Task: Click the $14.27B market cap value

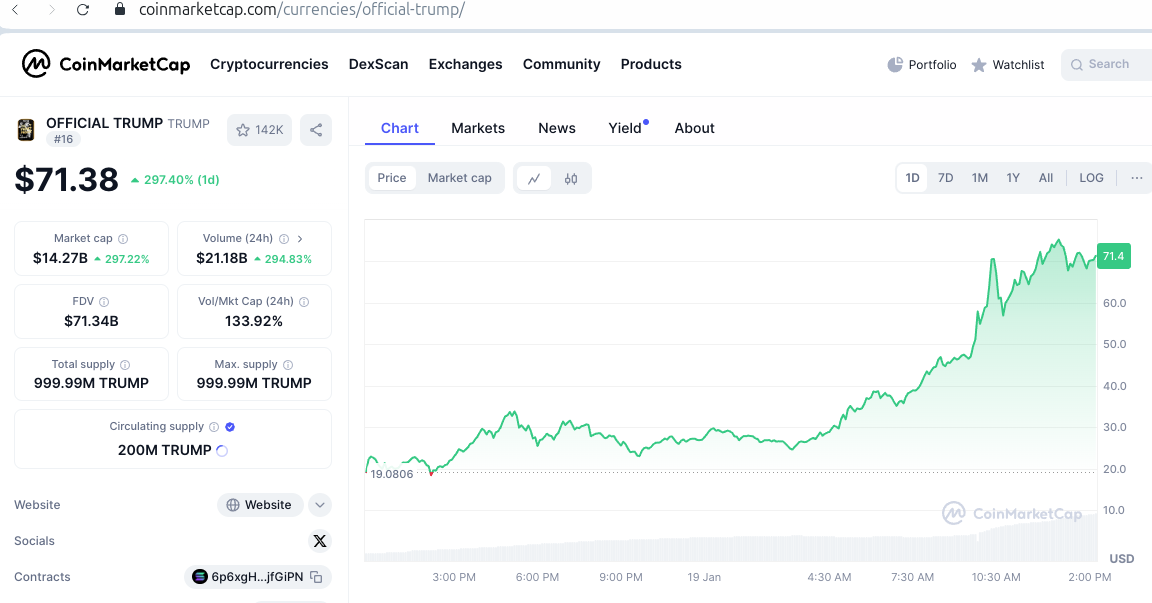Action: point(60,259)
